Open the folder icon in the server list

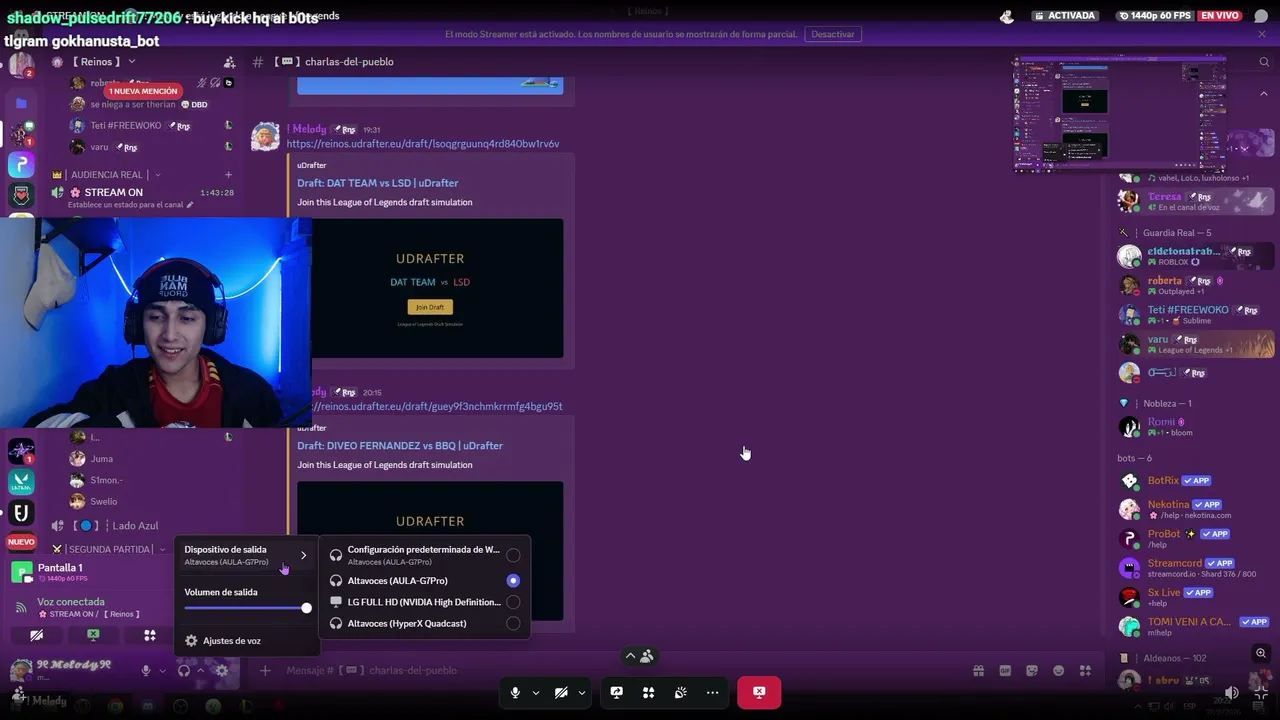(21, 103)
